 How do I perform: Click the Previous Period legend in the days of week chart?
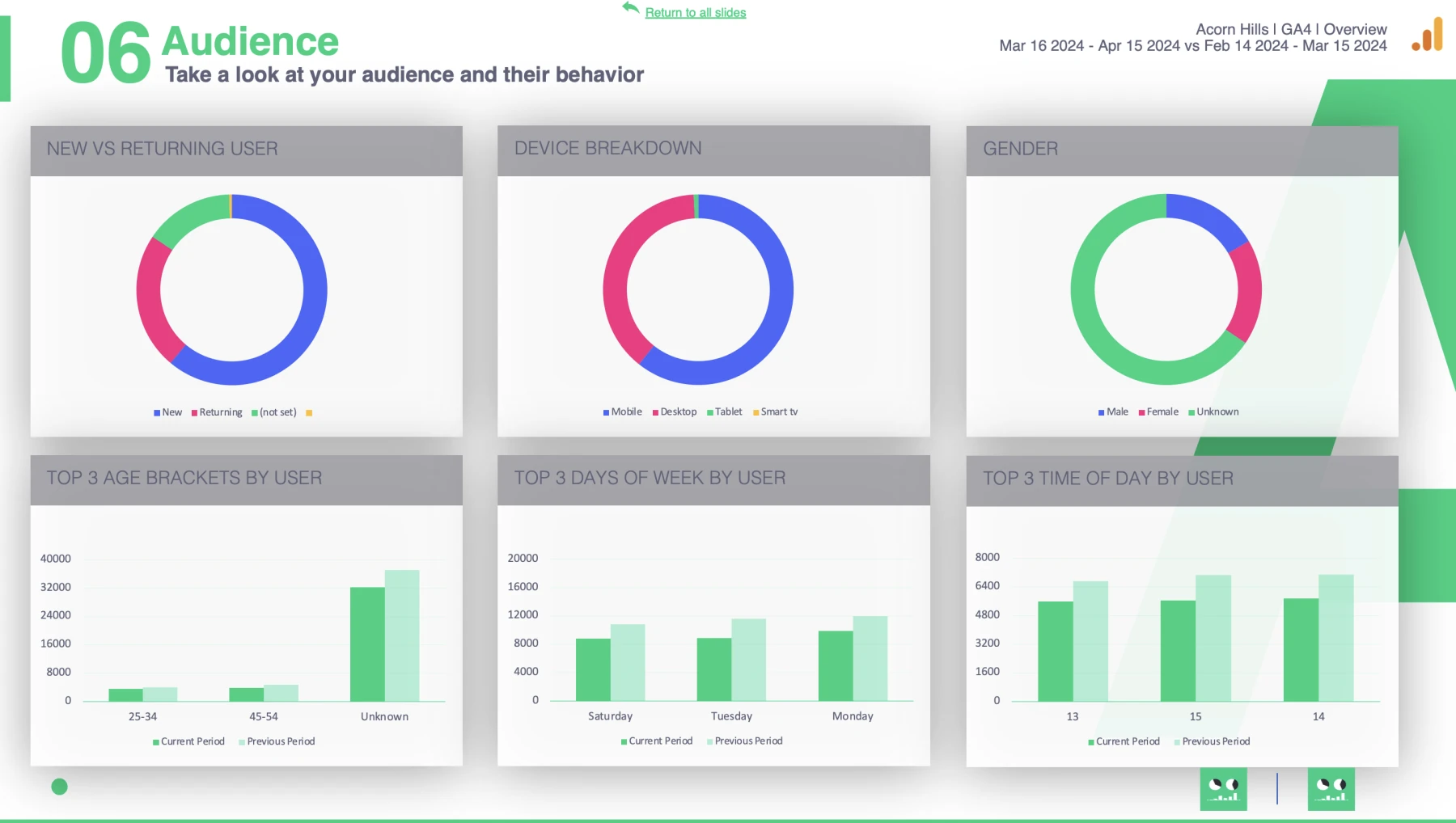click(x=745, y=741)
